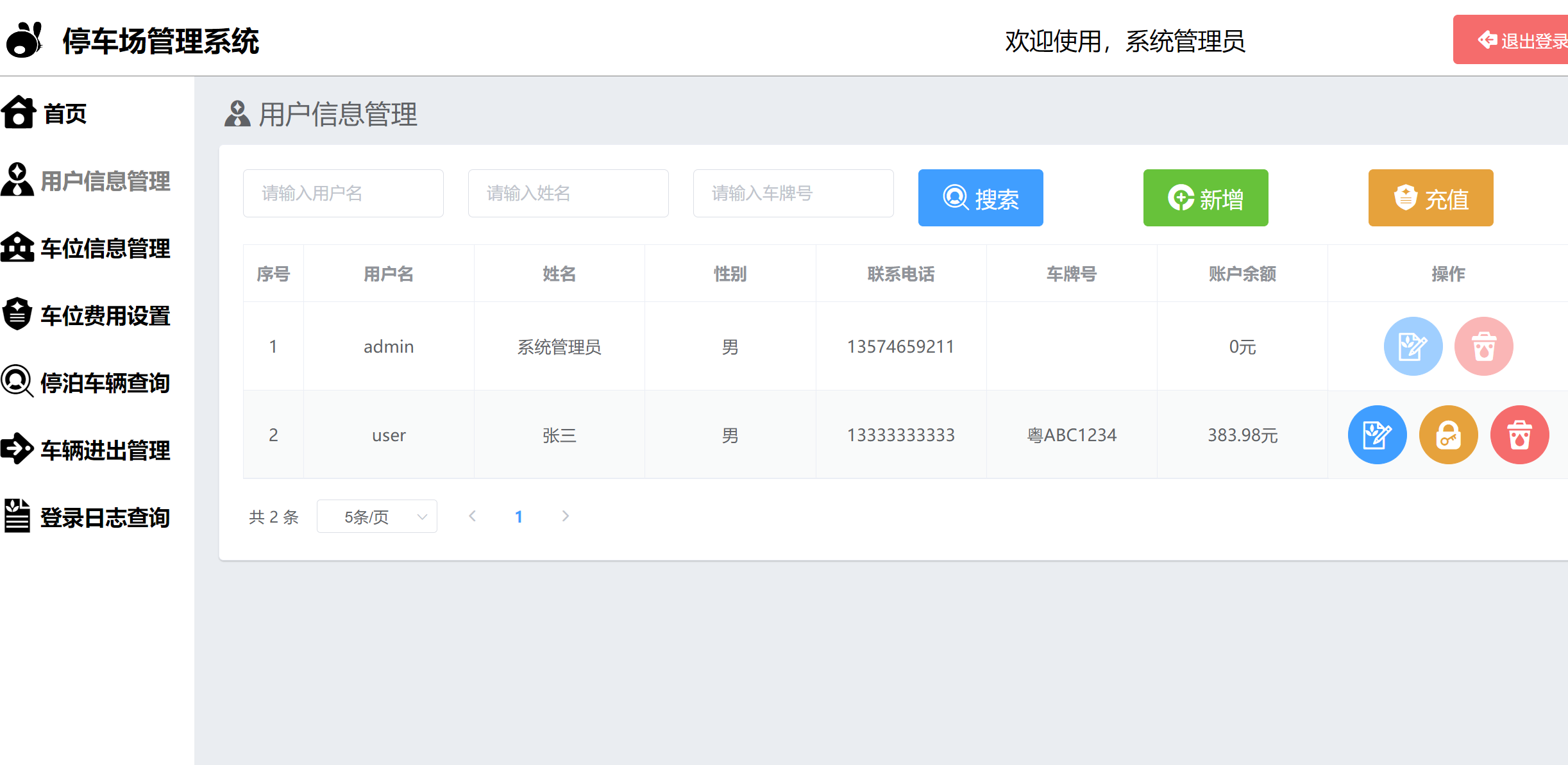
Task: Click the delete icon for user 张三
Action: point(1520,435)
